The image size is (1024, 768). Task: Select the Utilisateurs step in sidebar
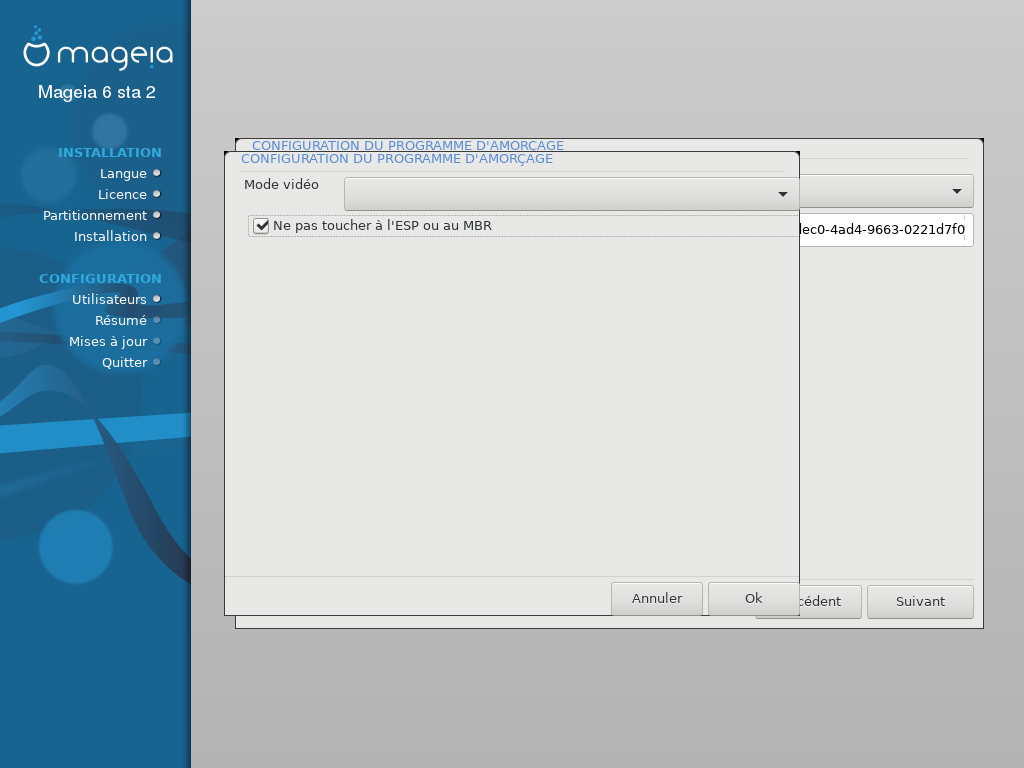tap(109, 300)
